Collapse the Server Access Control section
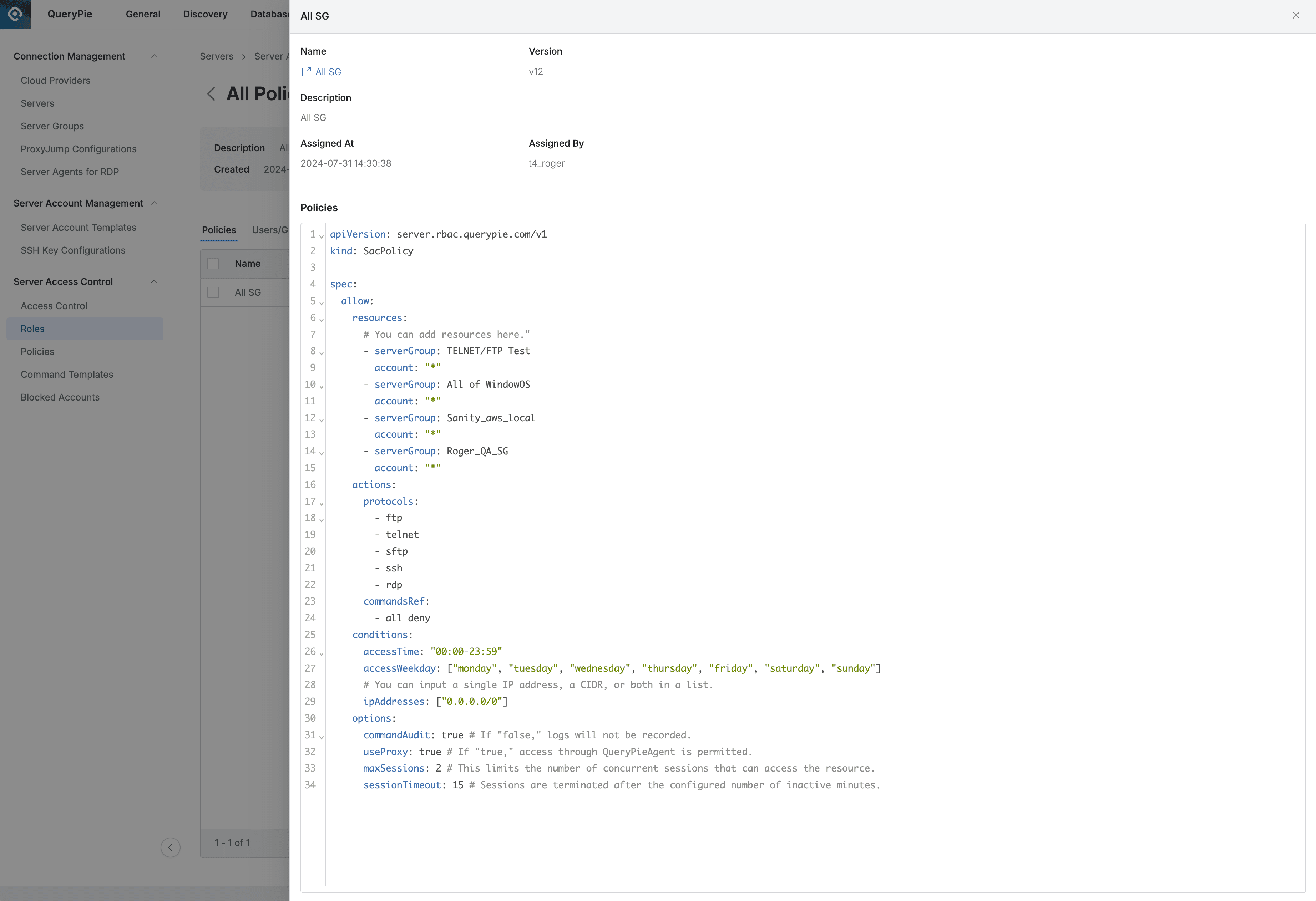1316x901 pixels. point(154,282)
